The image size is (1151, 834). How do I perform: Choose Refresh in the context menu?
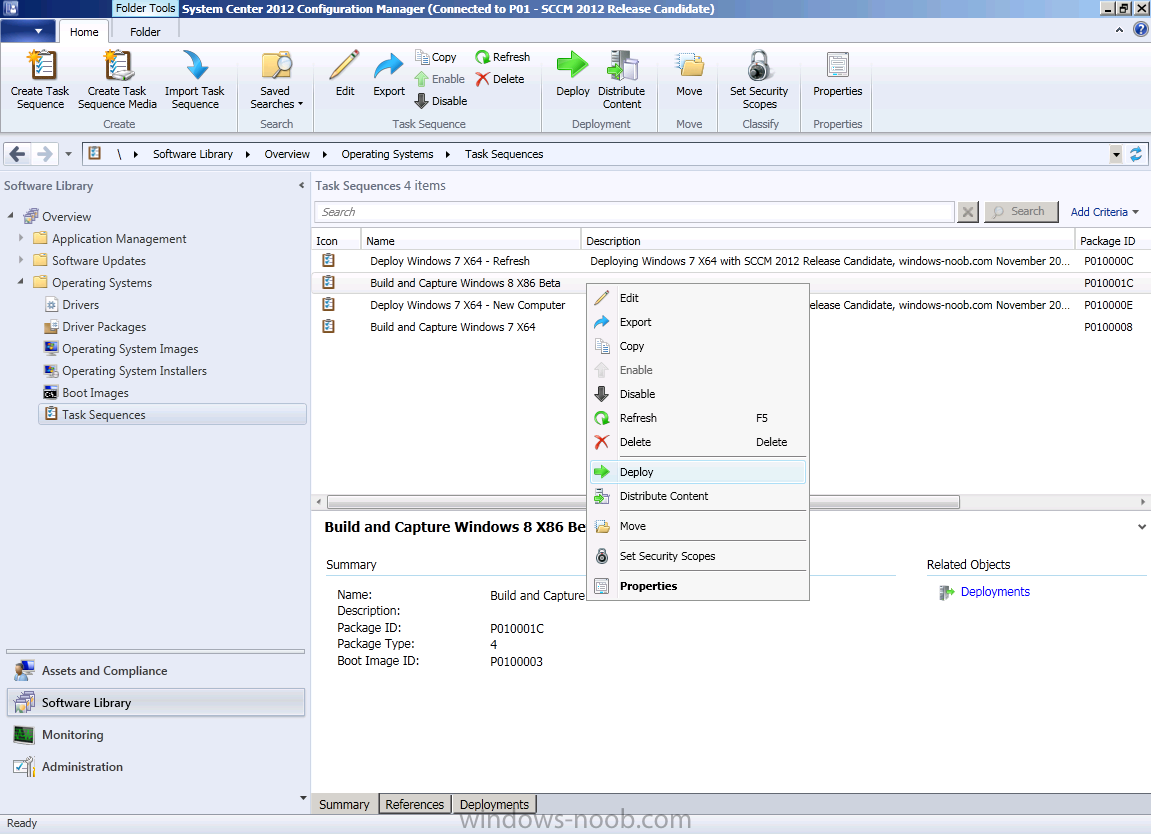click(698, 418)
